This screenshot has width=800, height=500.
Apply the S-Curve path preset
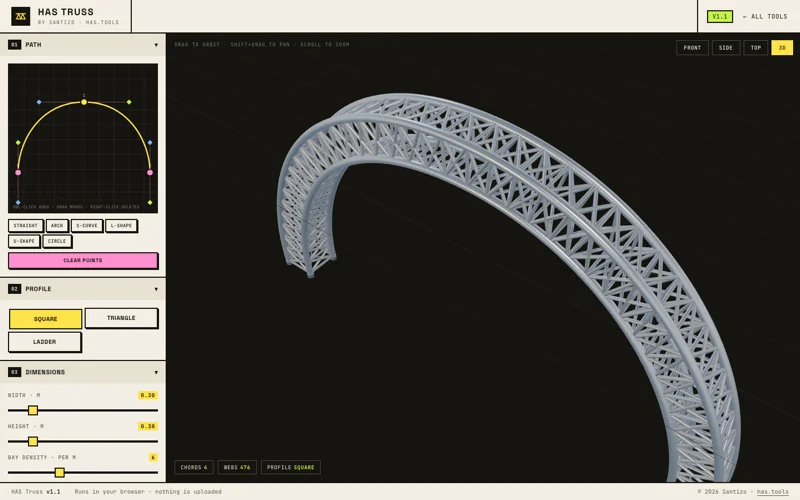[87, 226]
